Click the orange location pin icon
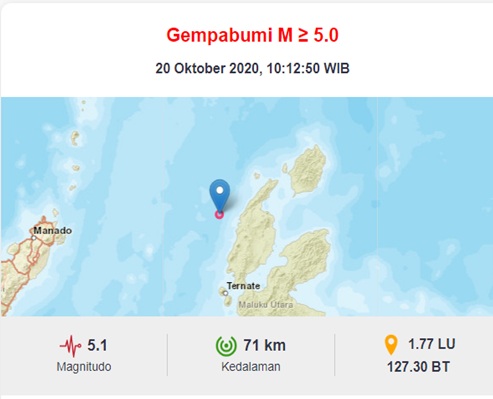 point(391,345)
